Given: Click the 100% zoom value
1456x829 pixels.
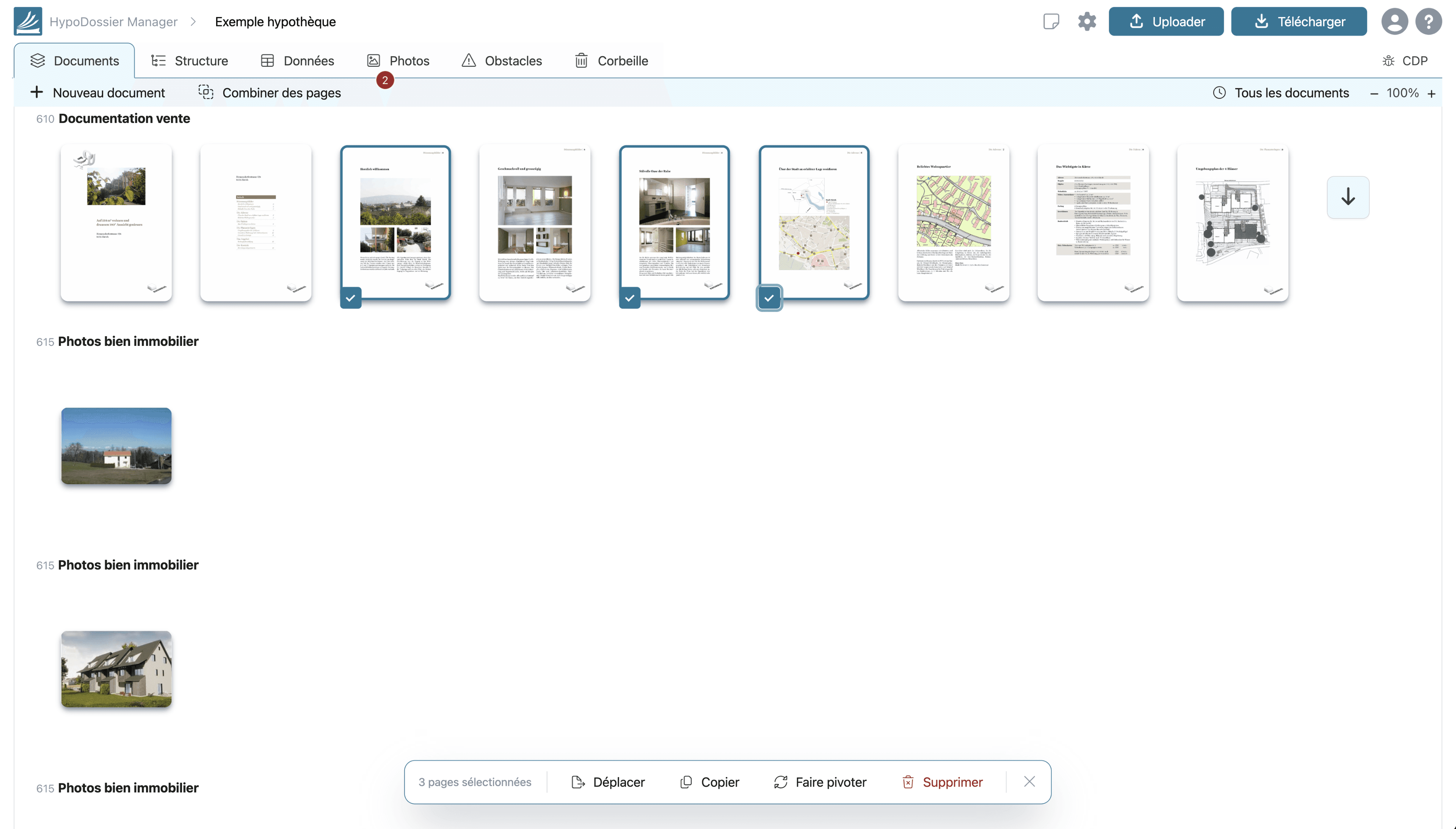Looking at the screenshot, I should [x=1403, y=93].
